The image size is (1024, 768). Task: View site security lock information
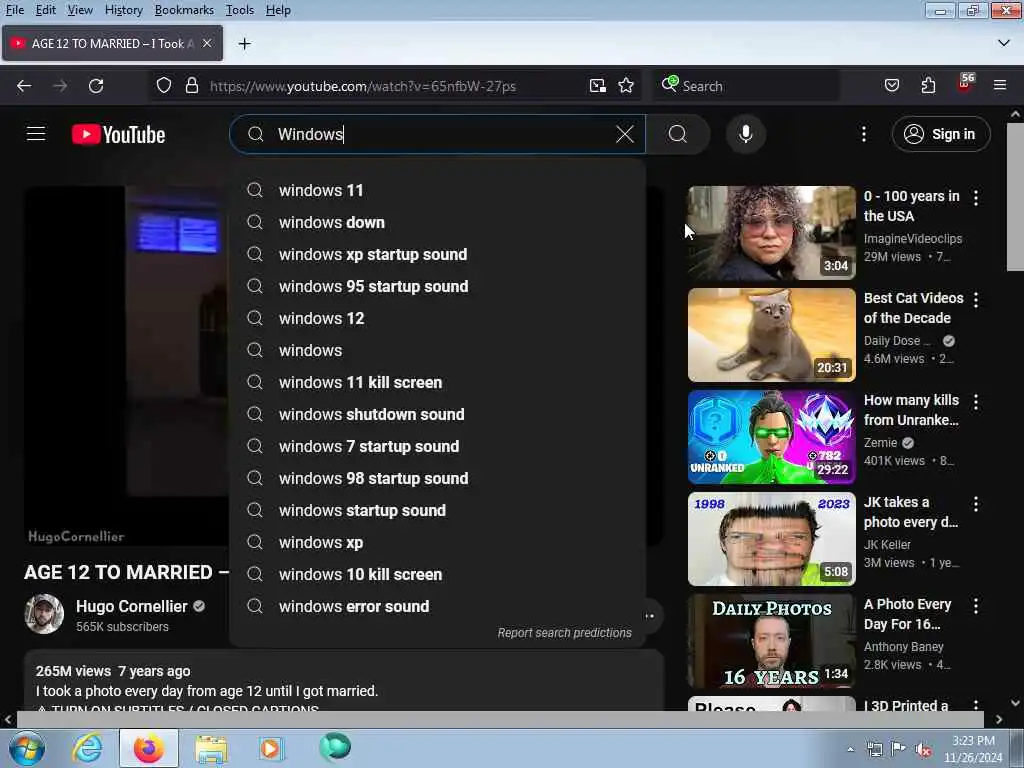coord(191,86)
